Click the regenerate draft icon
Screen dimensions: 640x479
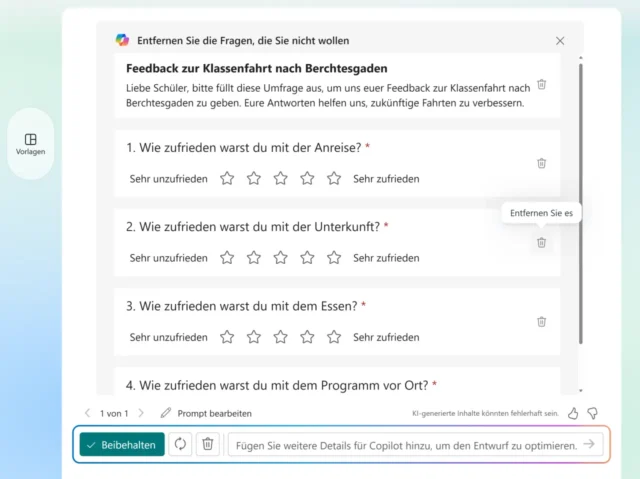coord(180,444)
